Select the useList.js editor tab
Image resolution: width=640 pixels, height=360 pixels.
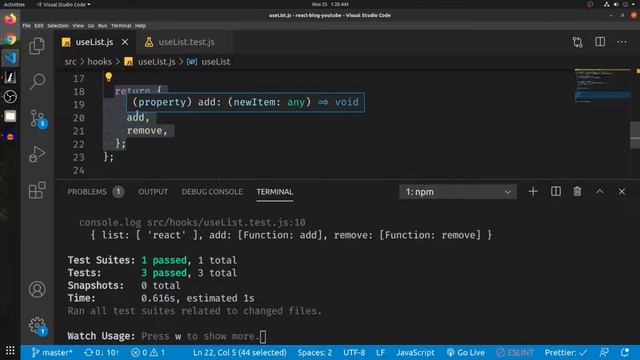click(x=94, y=42)
